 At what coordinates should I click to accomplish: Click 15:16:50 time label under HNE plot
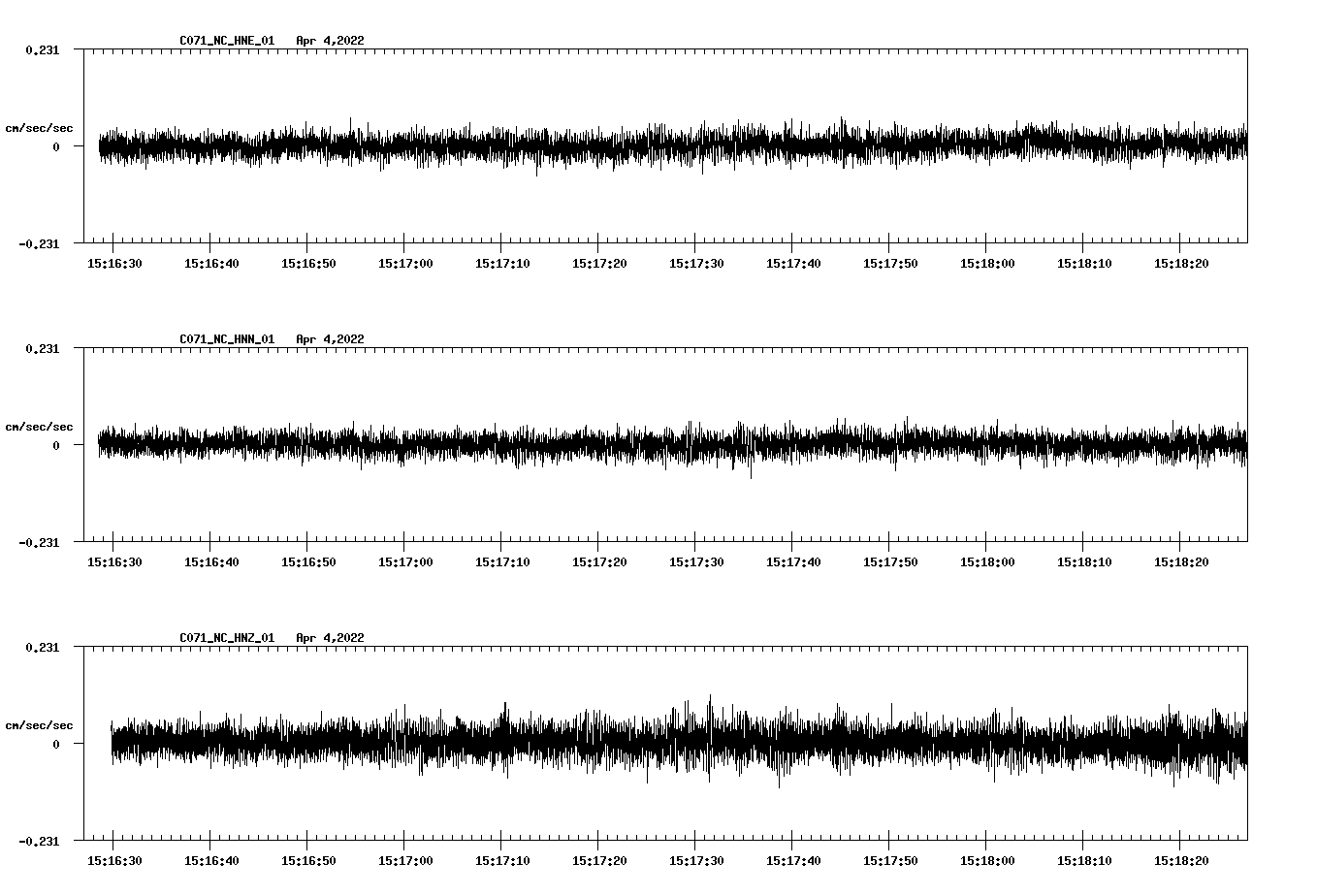[308, 264]
